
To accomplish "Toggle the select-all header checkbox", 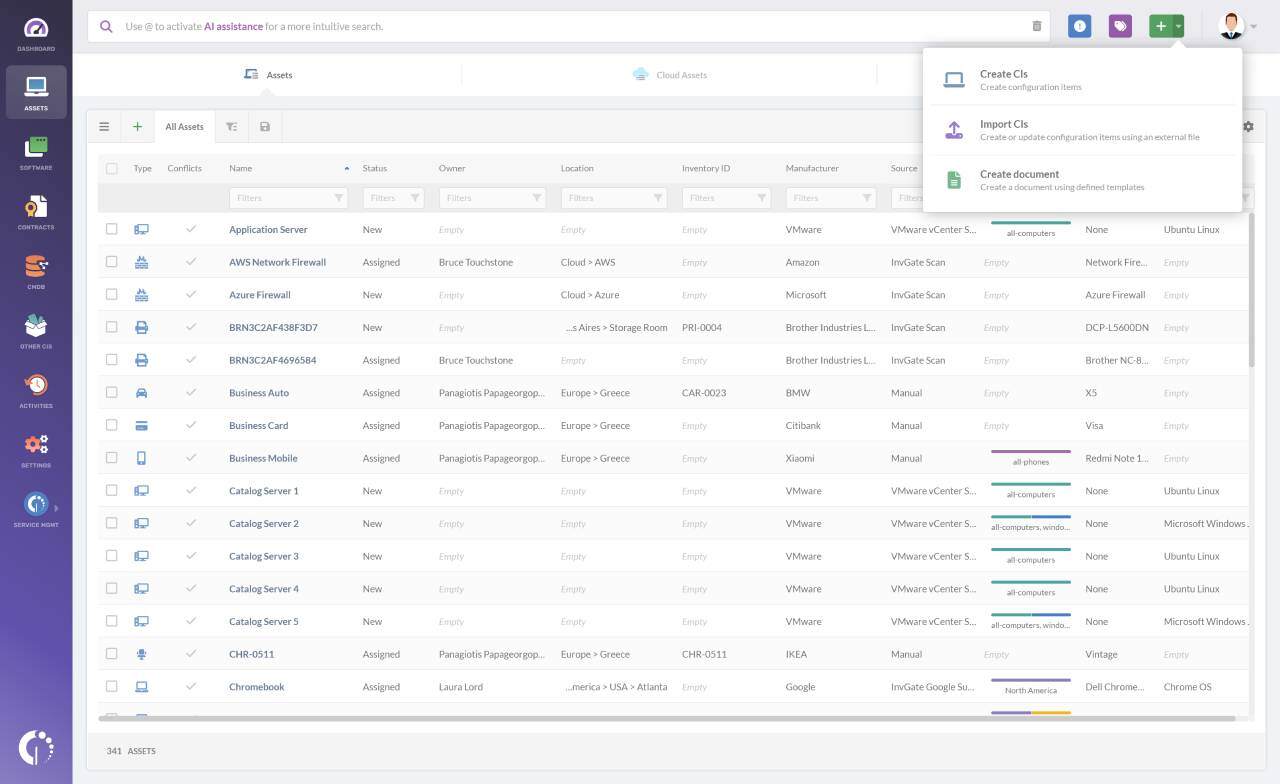I will 112,169.
